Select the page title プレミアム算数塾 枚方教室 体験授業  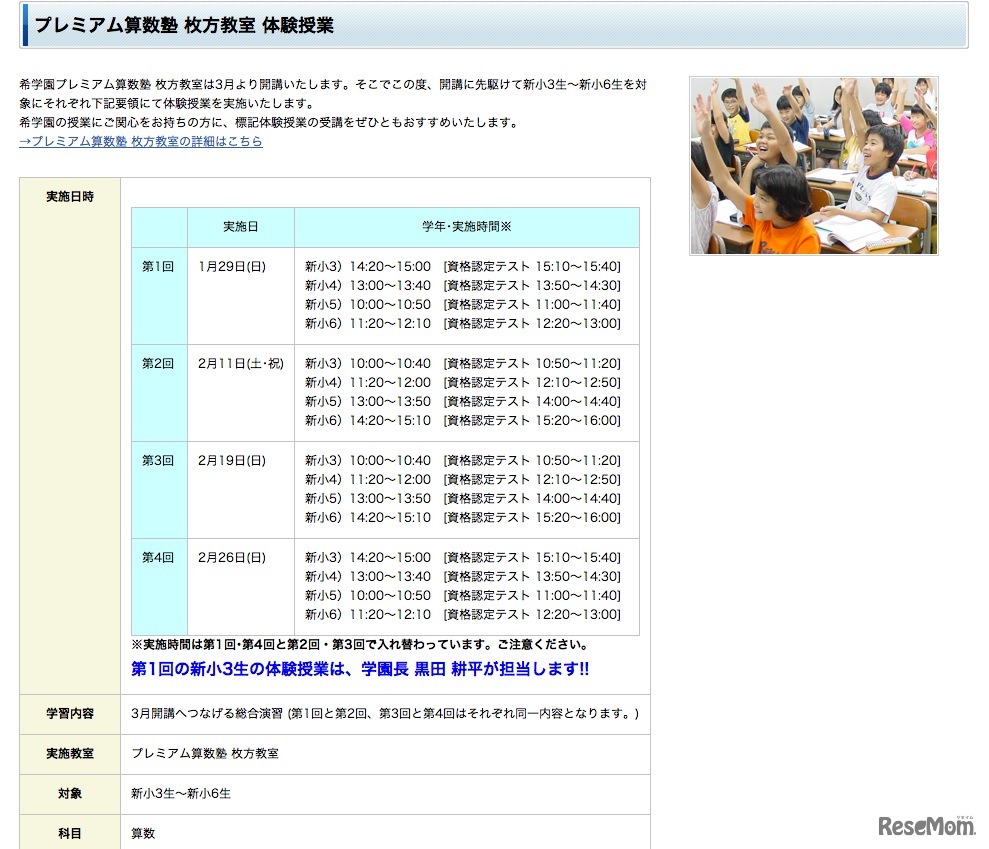point(185,25)
